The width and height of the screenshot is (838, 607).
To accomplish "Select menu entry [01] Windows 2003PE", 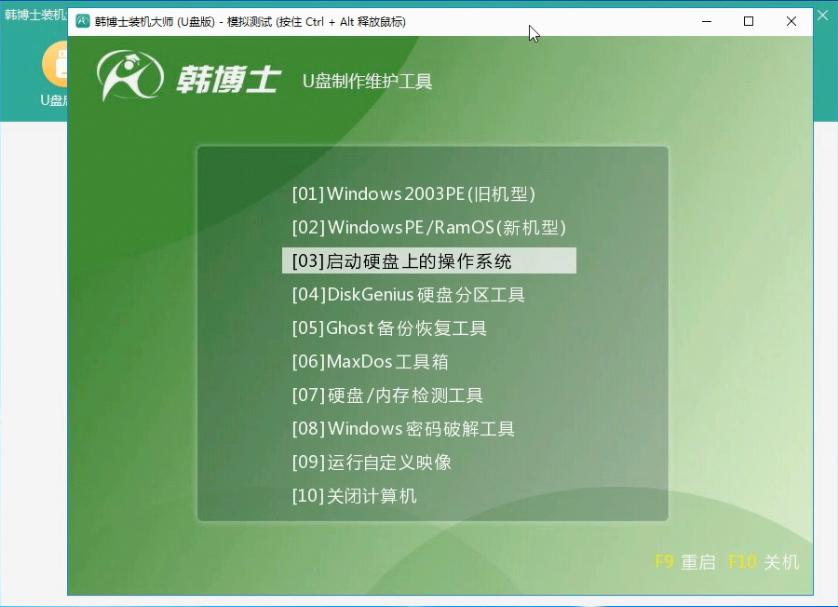I will pyautogui.click(x=413, y=194).
